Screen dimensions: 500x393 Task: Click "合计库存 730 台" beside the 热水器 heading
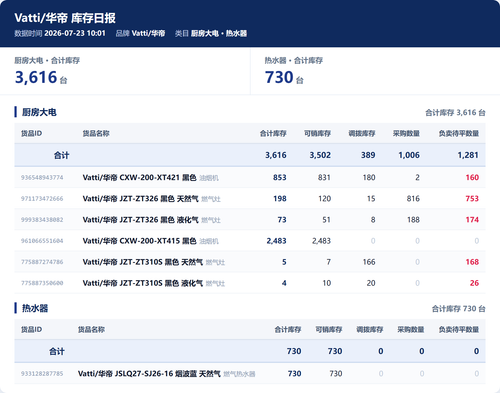458,309
